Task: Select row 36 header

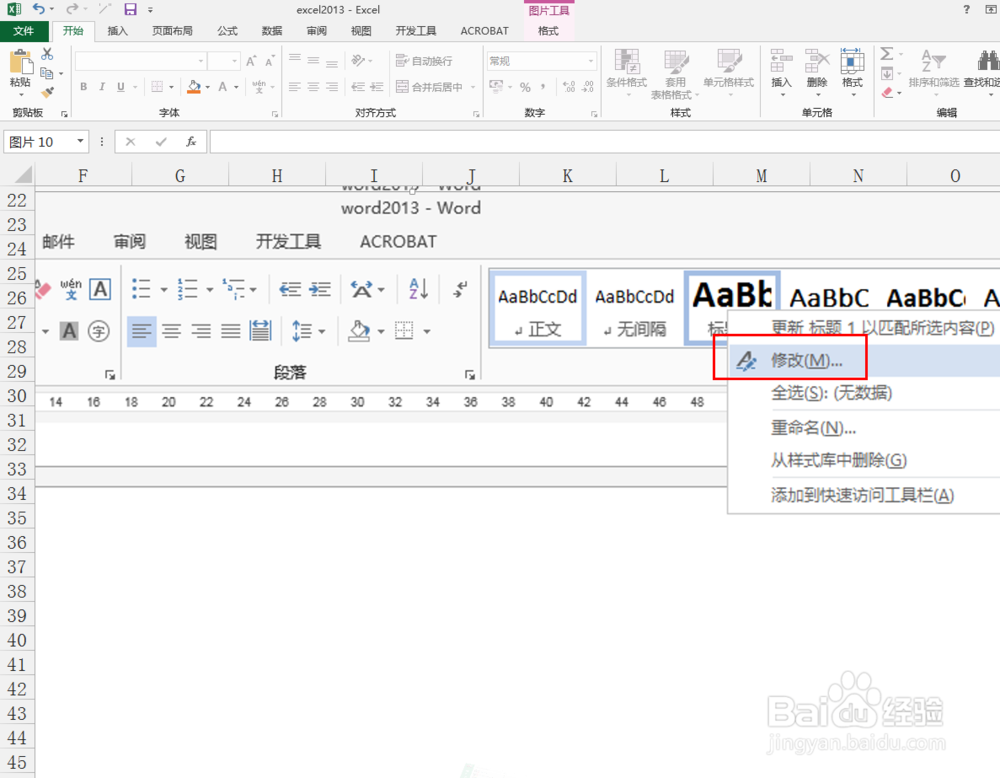Action: click(x=17, y=542)
